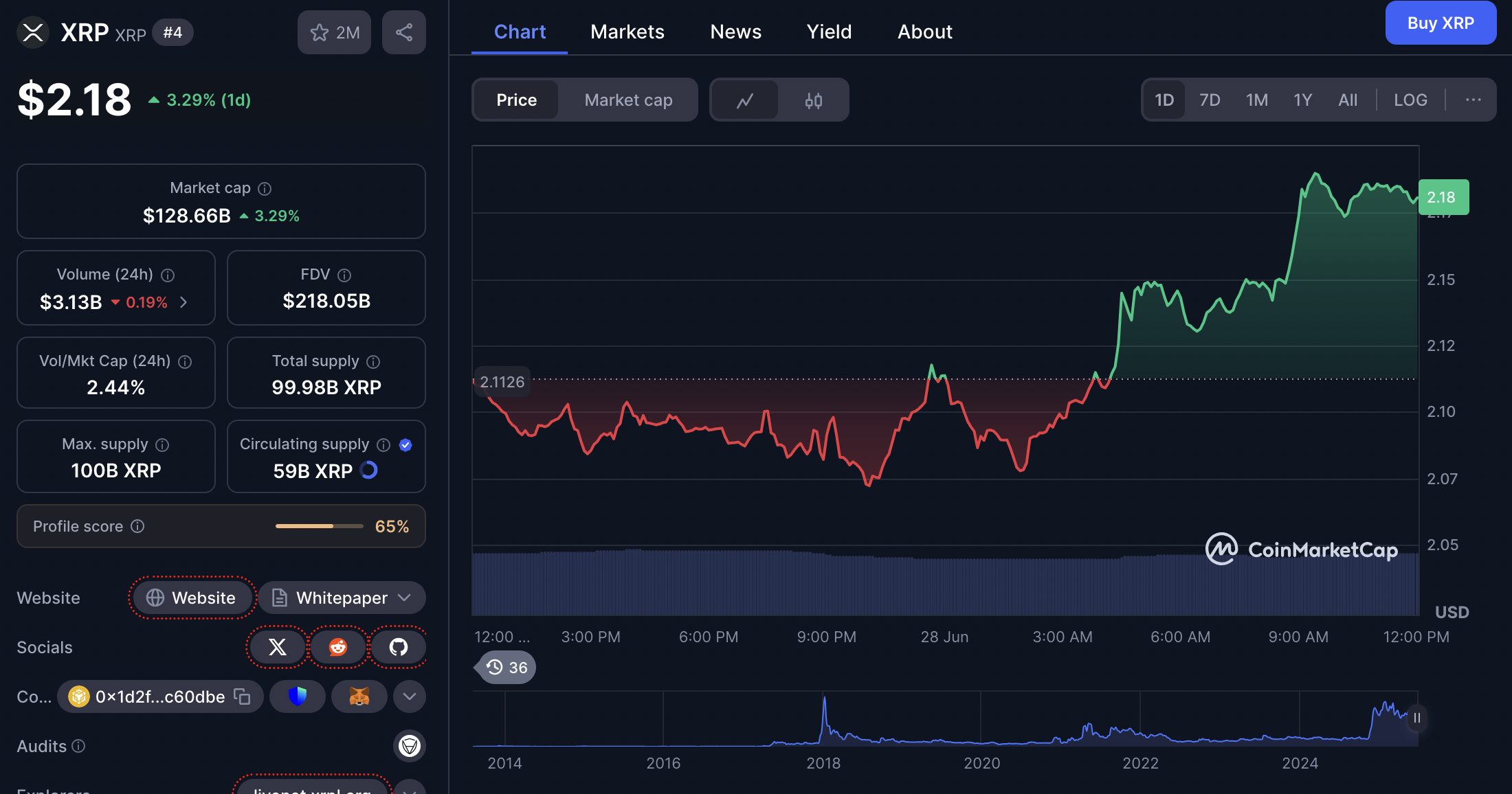
Task: Click the FDV info icon
Action: tap(344, 275)
